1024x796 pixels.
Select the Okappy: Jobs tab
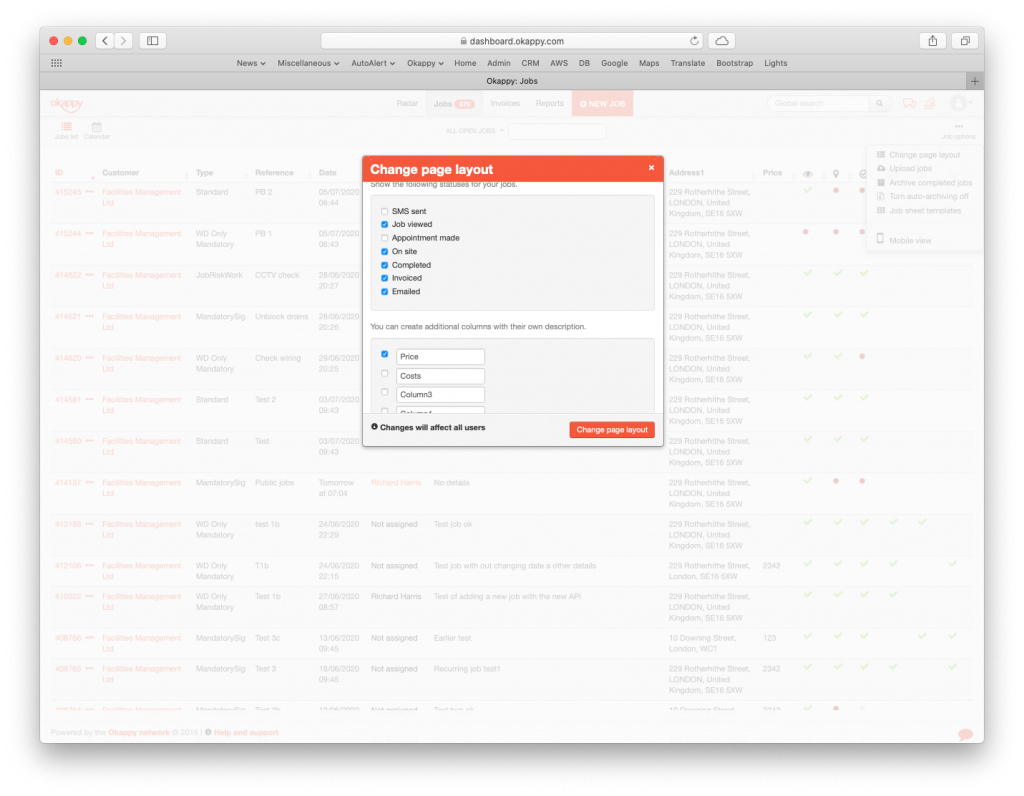(x=512, y=81)
